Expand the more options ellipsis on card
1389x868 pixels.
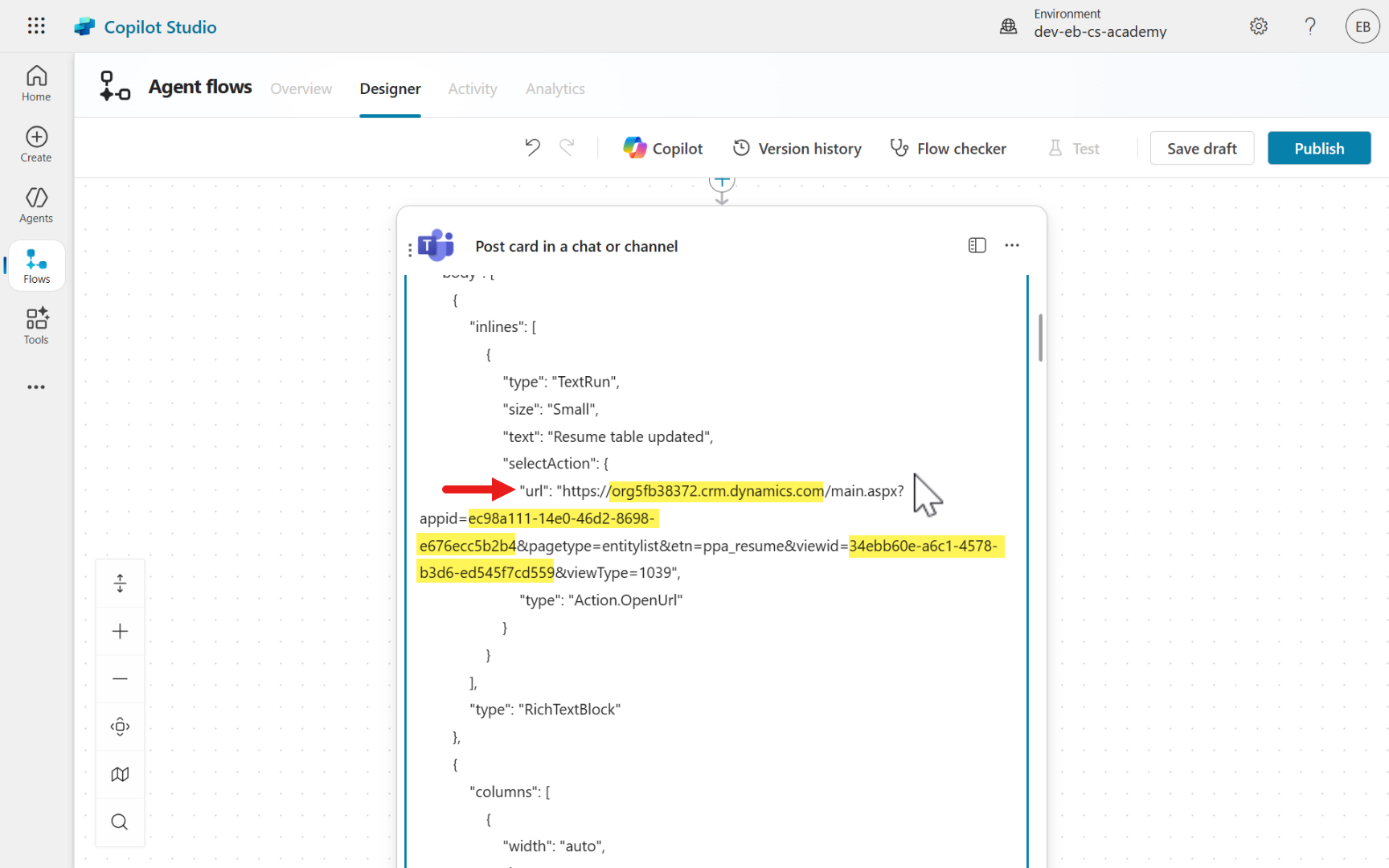pyautogui.click(x=1012, y=246)
